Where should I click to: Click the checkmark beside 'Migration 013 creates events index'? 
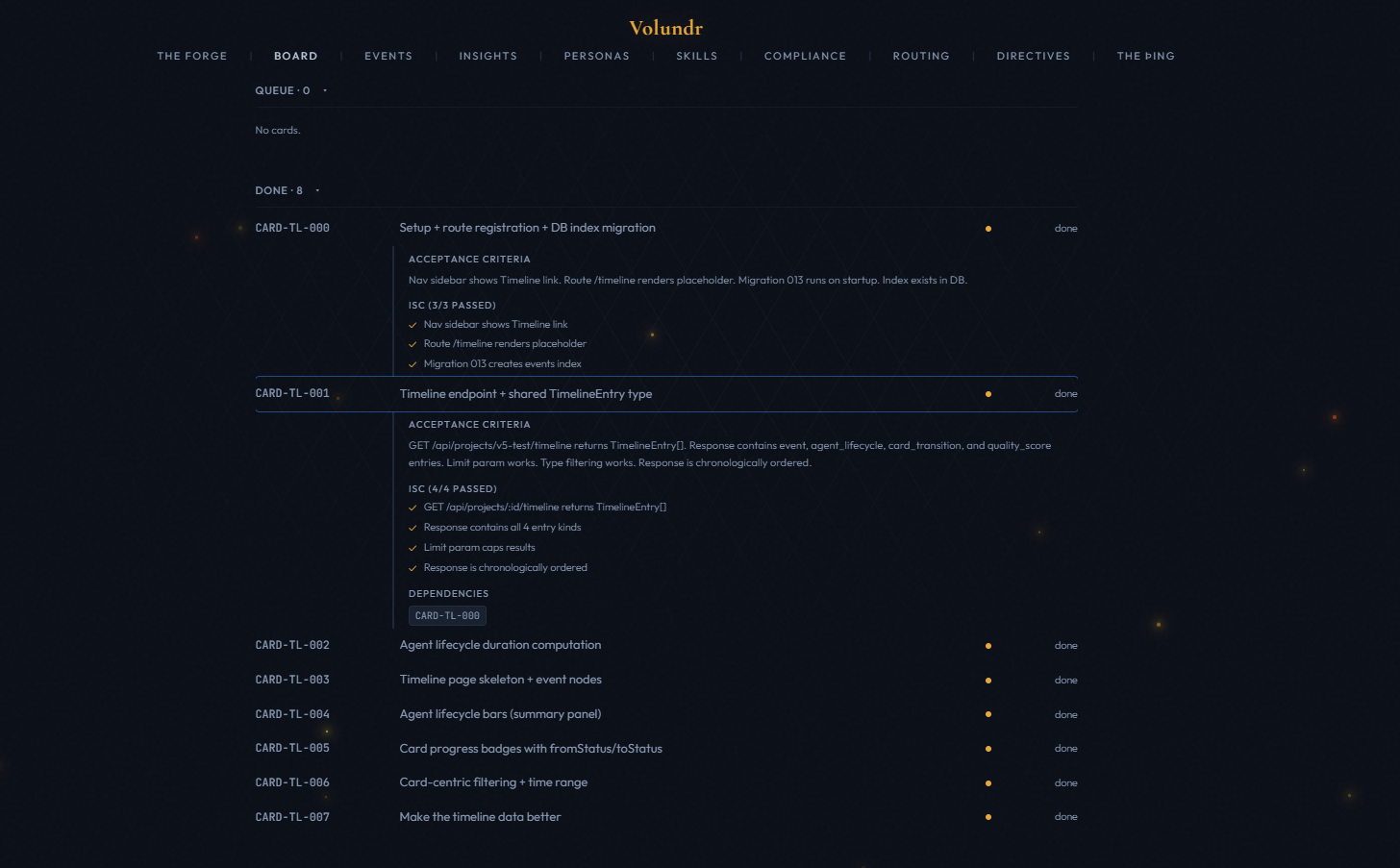point(413,363)
